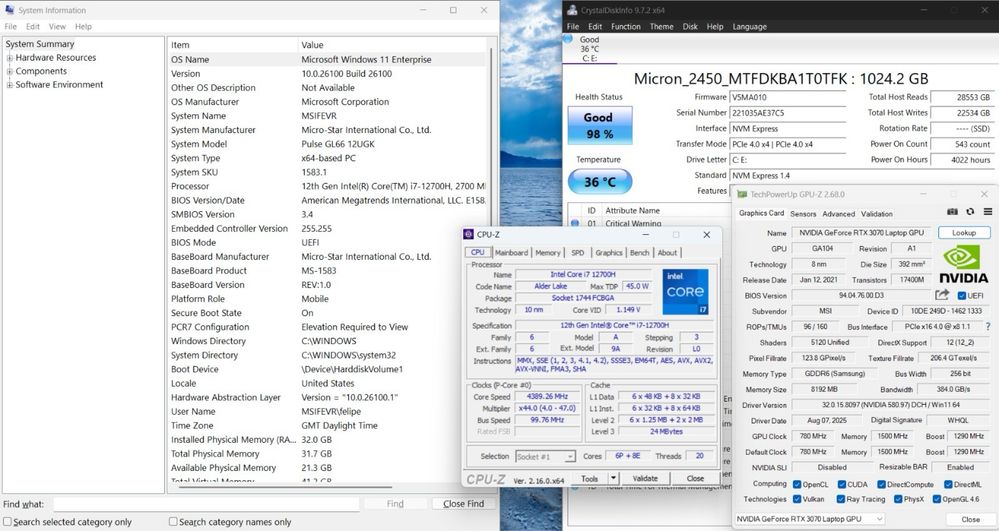The height and width of the screenshot is (531, 999).
Task: Toggle the CUDA checkbox
Action: tap(842, 484)
